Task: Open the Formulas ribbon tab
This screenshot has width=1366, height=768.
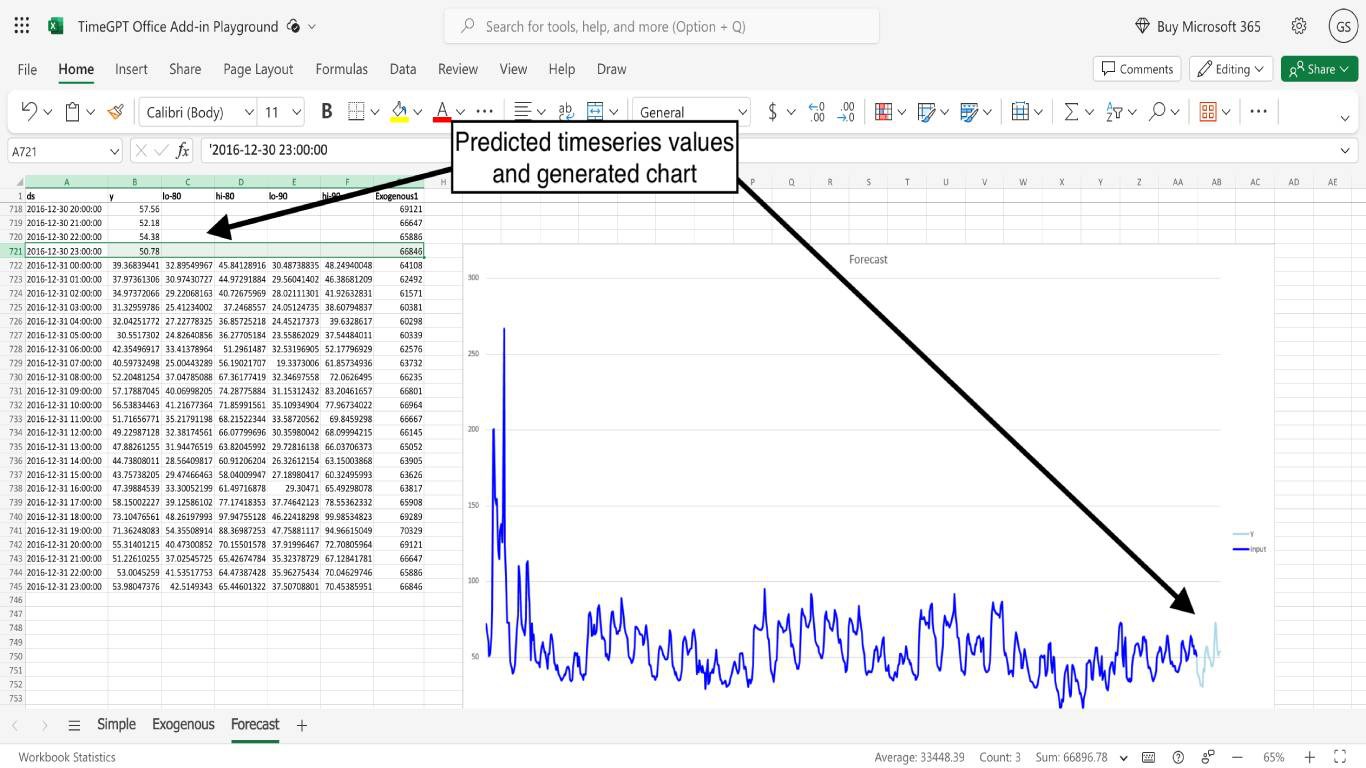Action: [341, 69]
